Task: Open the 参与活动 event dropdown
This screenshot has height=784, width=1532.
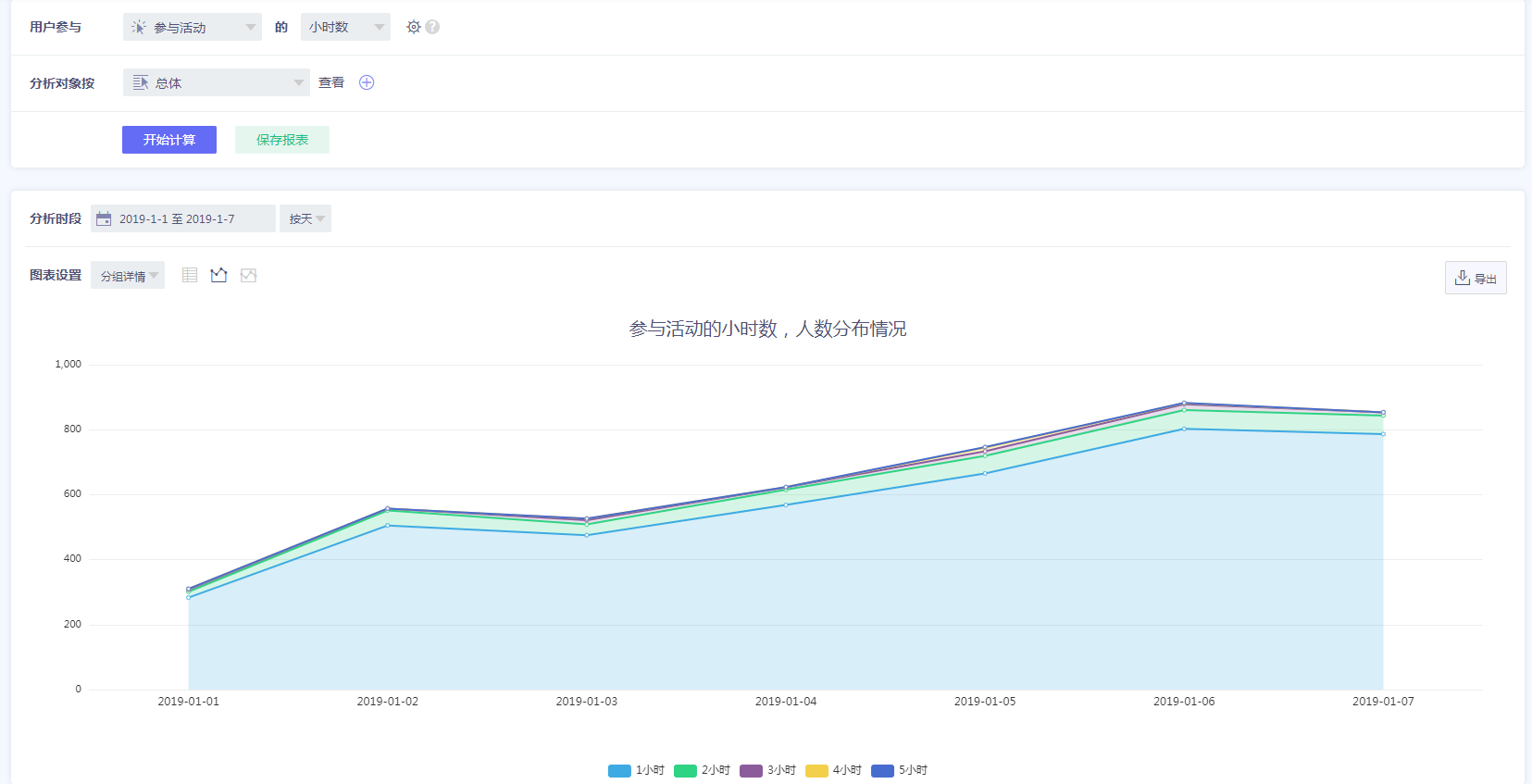Action: pyautogui.click(x=193, y=27)
